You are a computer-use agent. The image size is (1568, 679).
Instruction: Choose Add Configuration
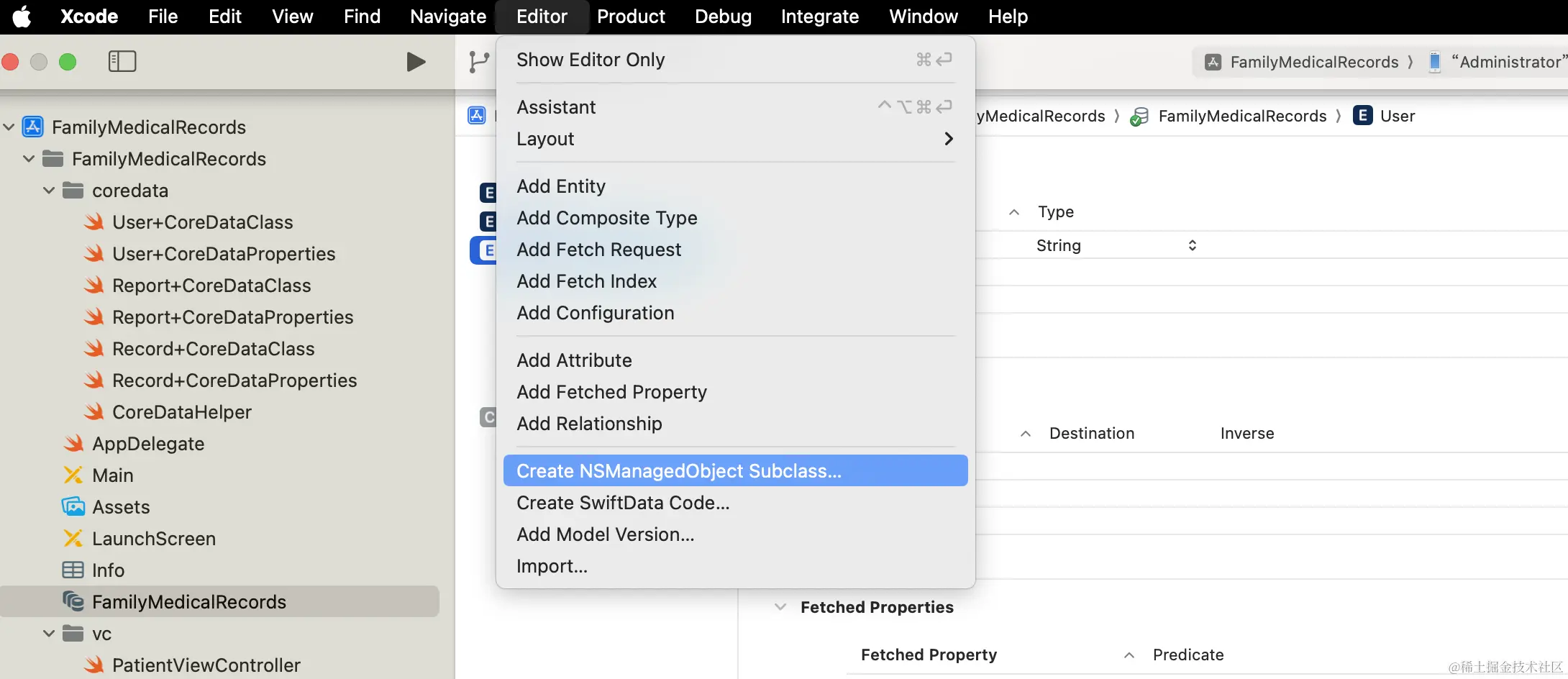735,313
